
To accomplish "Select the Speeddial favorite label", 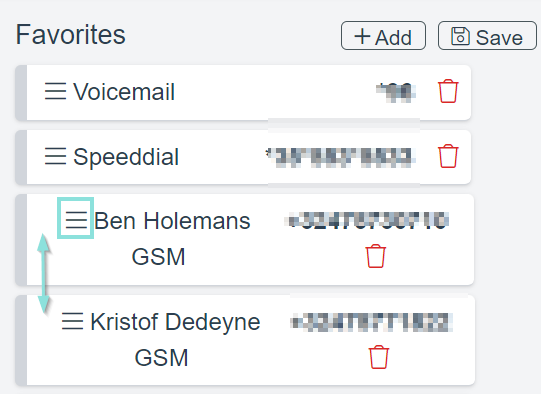I will pos(126,157).
